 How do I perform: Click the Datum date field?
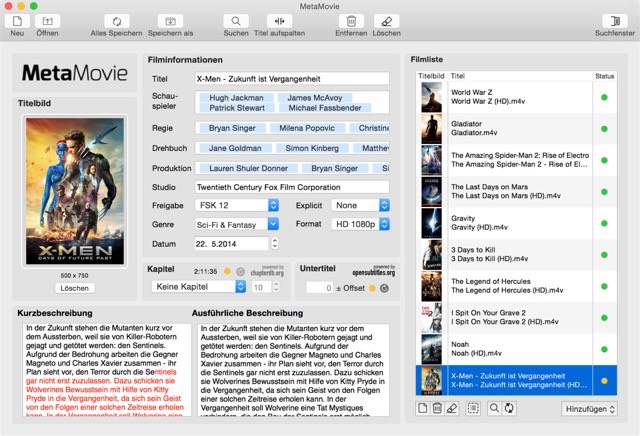click(x=231, y=244)
